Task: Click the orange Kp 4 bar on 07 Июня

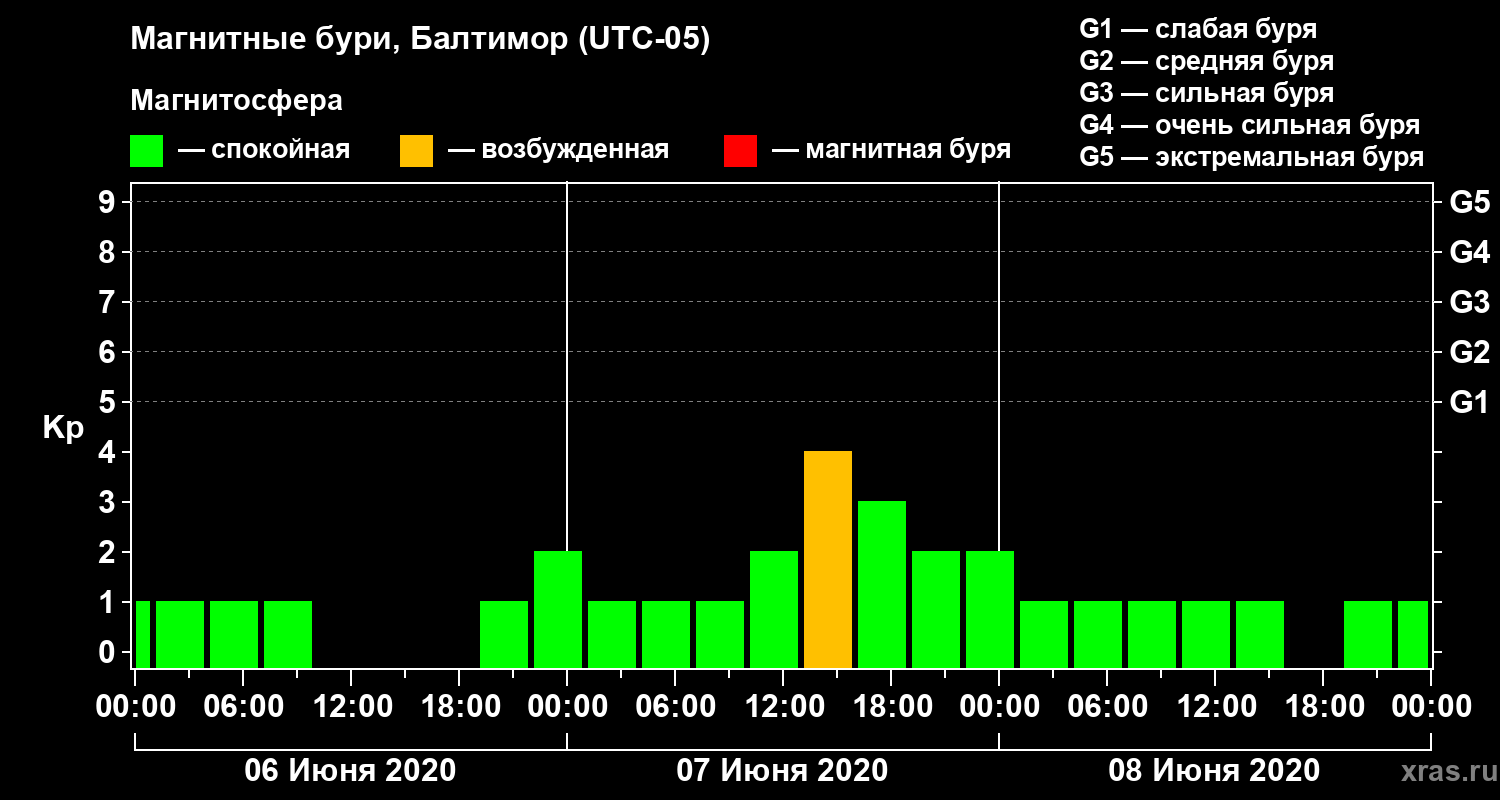Action: click(x=828, y=559)
